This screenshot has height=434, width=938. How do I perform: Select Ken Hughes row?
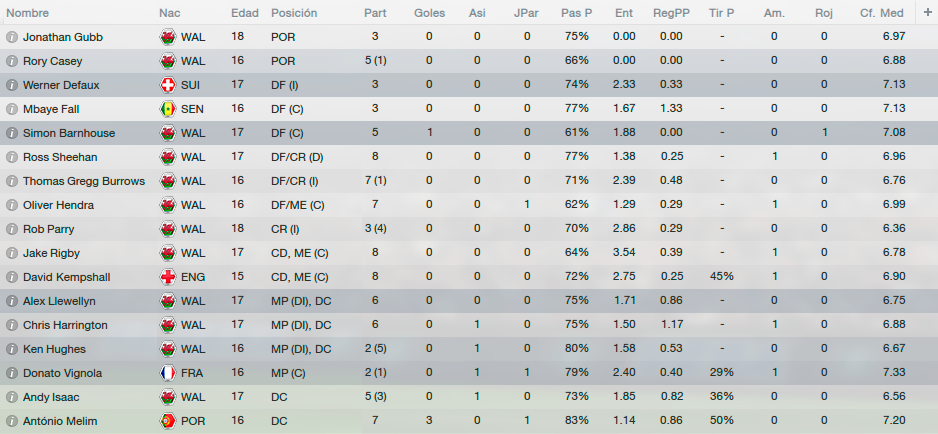tap(469, 349)
